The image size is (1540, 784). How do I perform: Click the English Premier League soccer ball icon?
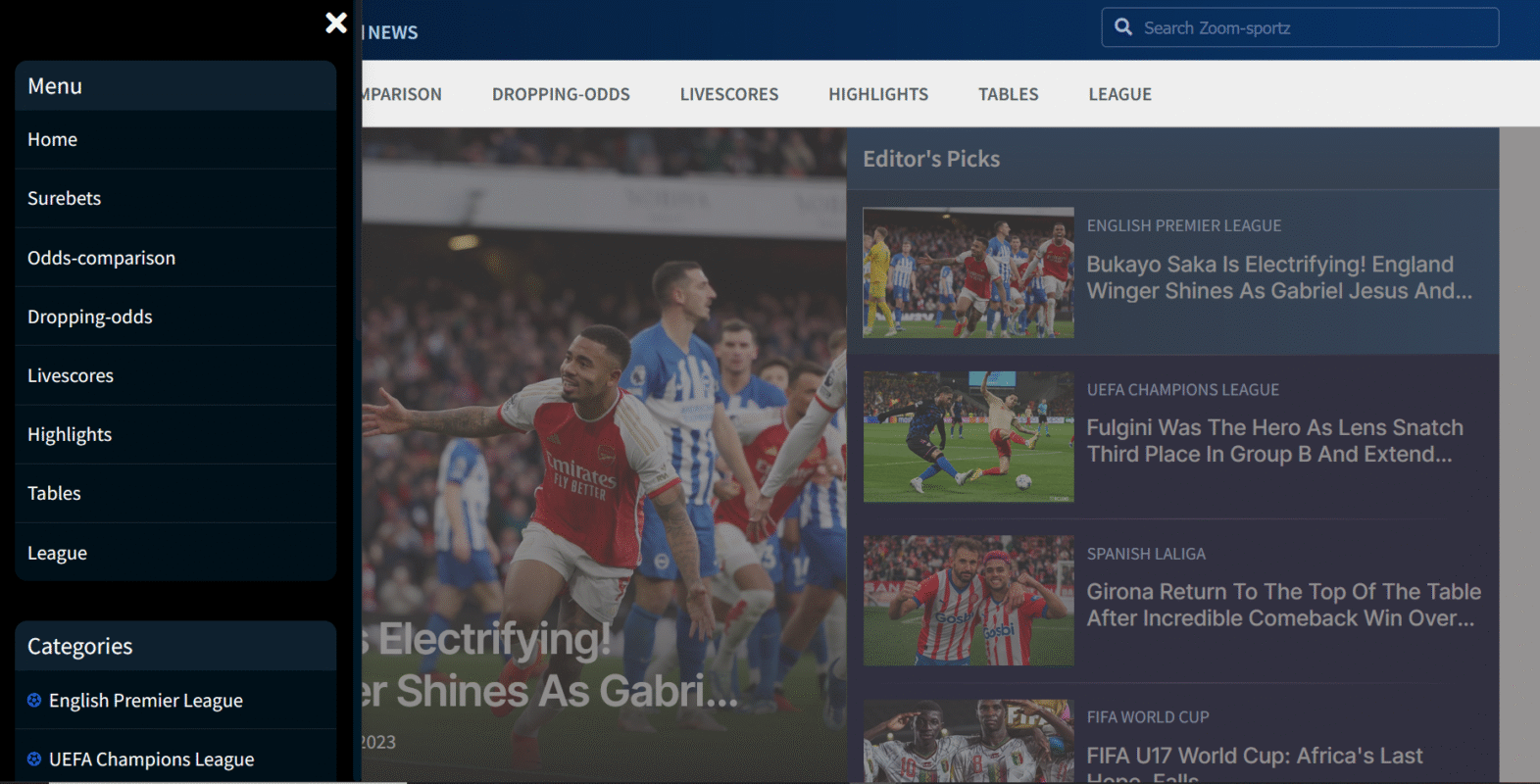tap(34, 700)
